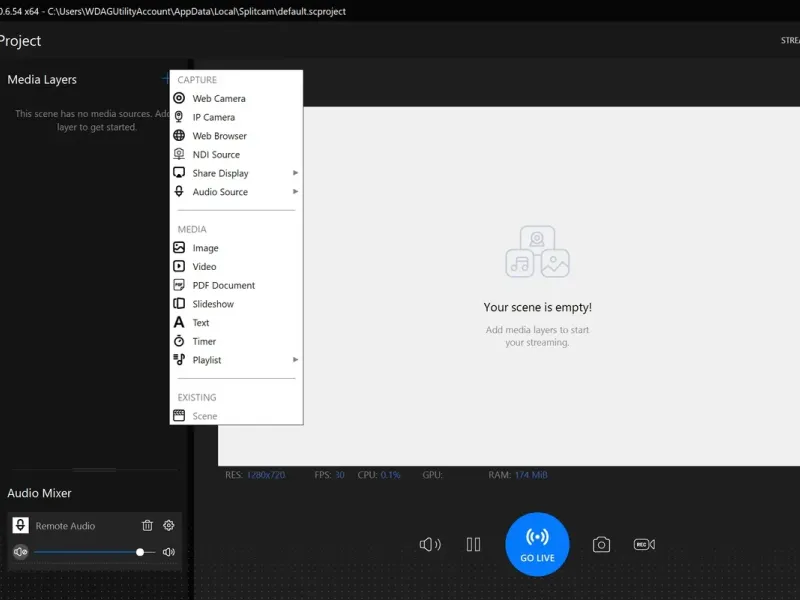Open Remote Audio settings gear
The height and width of the screenshot is (600, 800).
click(169, 526)
